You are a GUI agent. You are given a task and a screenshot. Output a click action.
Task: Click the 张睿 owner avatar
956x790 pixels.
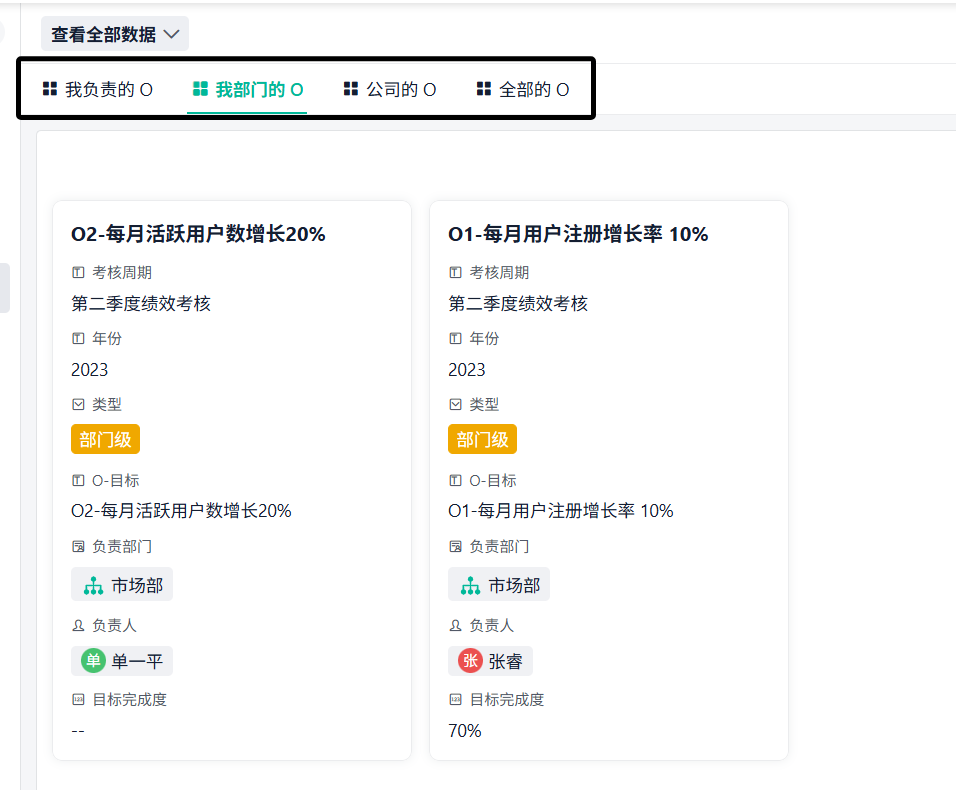pyautogui.click(x=470, y=661)
